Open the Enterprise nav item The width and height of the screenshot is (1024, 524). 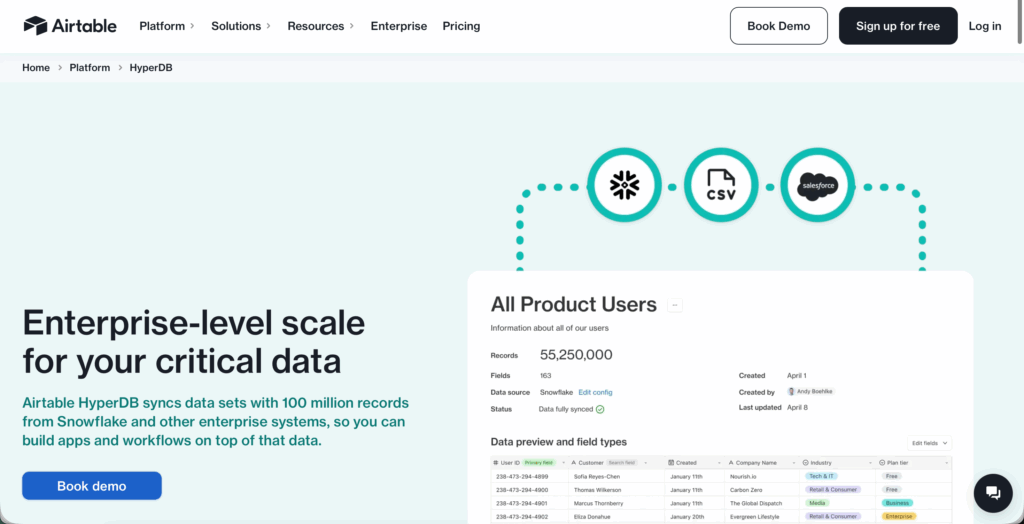point(398,26)
